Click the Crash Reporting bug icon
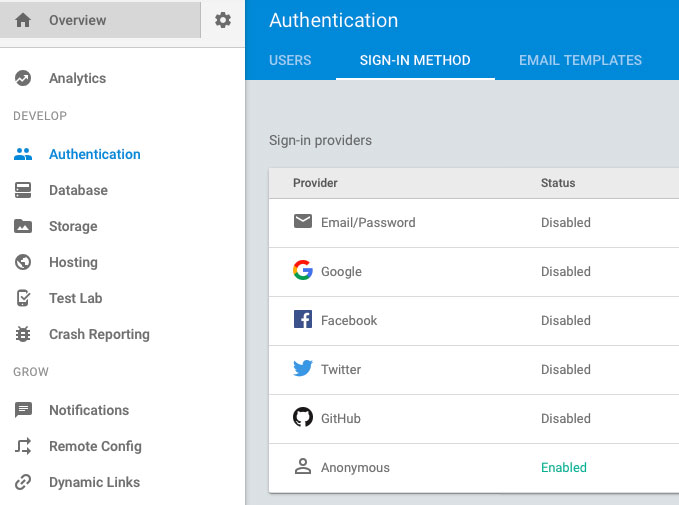This screenshot has height=505, width=679. (x=23, y=334)
